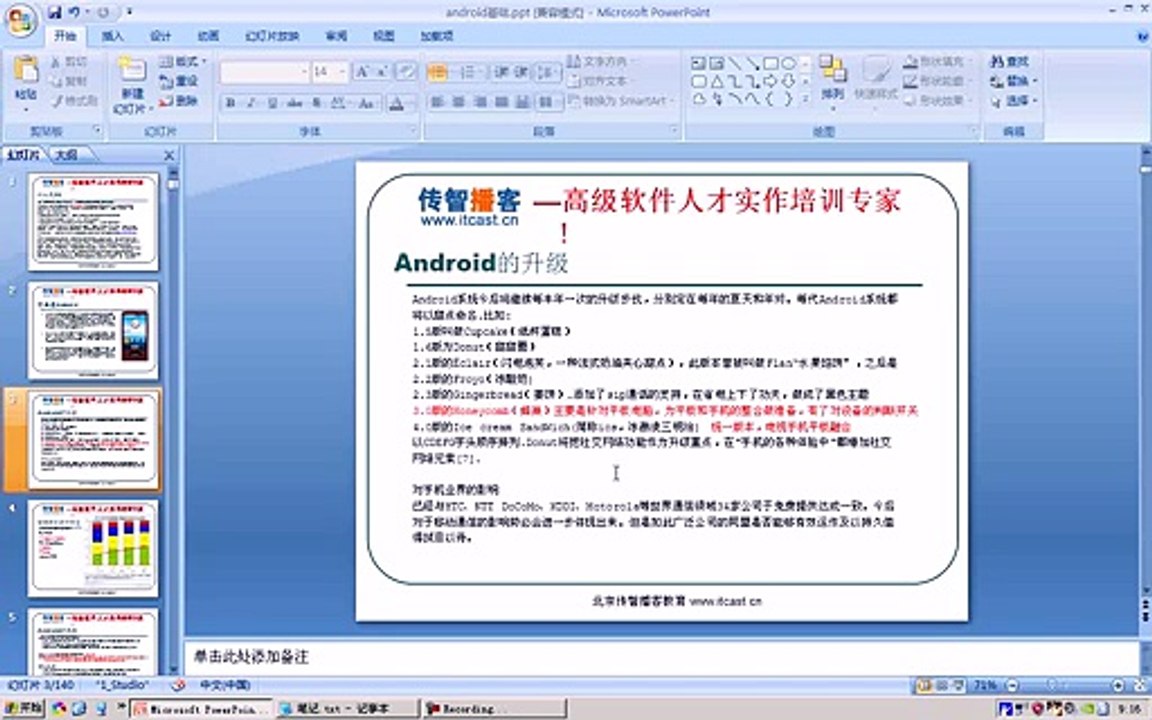The image size is (1152, 720).
Task: Click Convert to SmartArt button
Action: tap(619, 101)
